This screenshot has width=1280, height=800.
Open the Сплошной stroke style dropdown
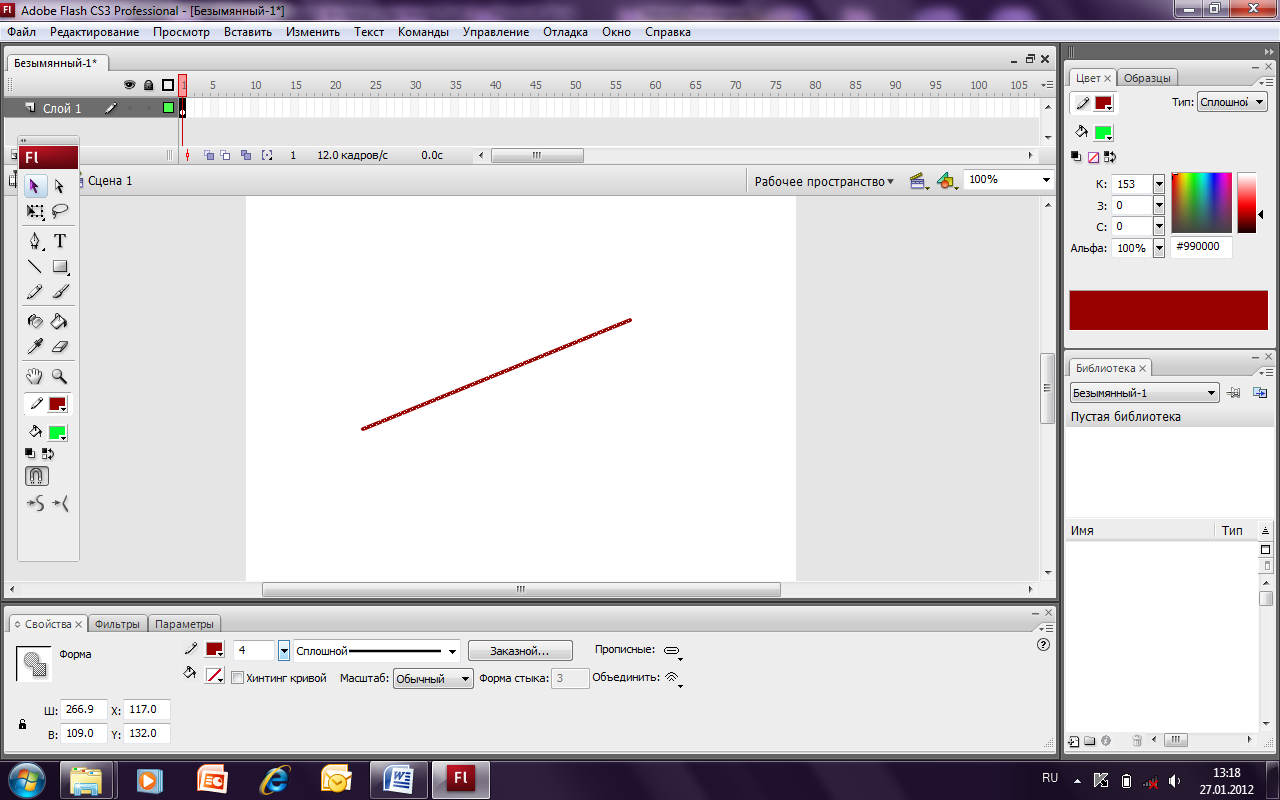pos(377,651)
